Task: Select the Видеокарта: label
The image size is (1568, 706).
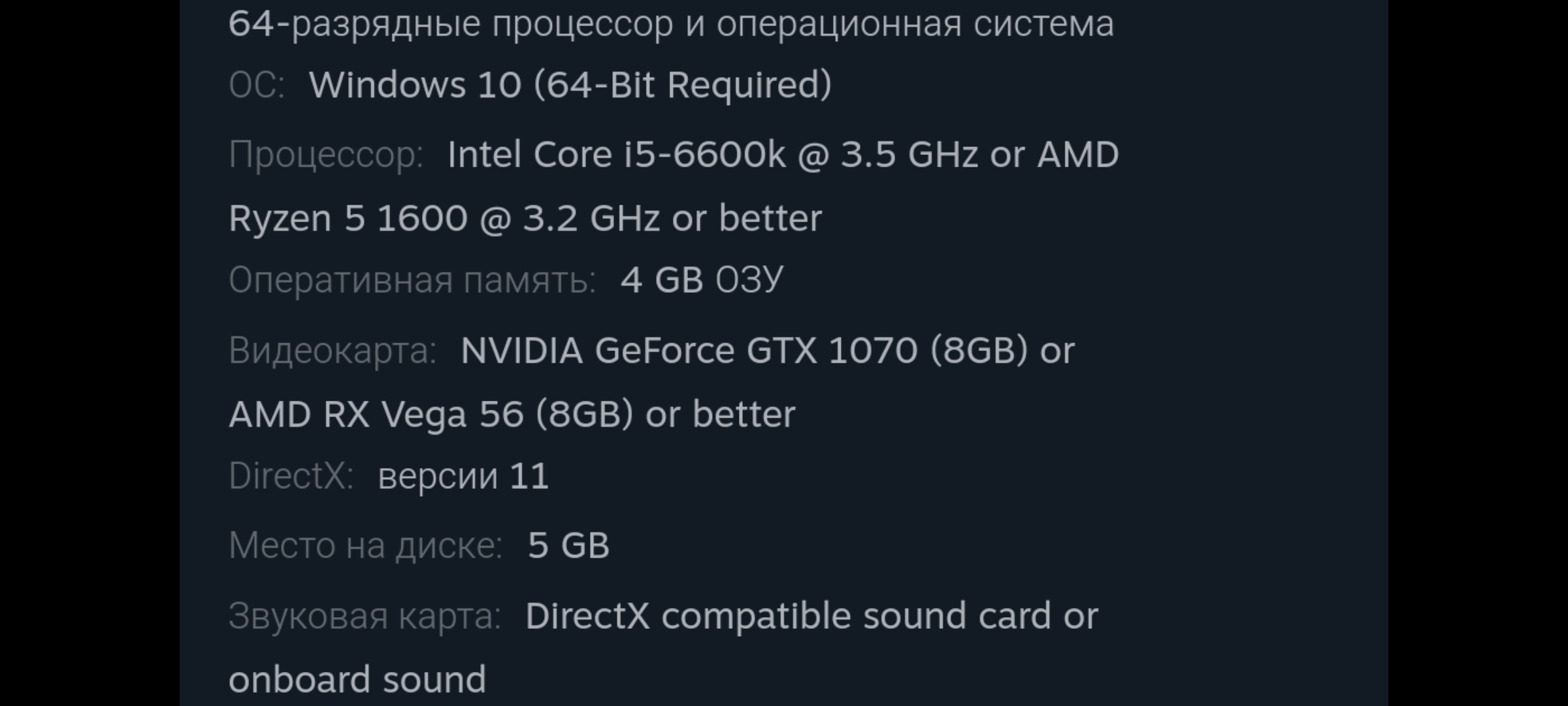Action: click(x=333, y=350)
